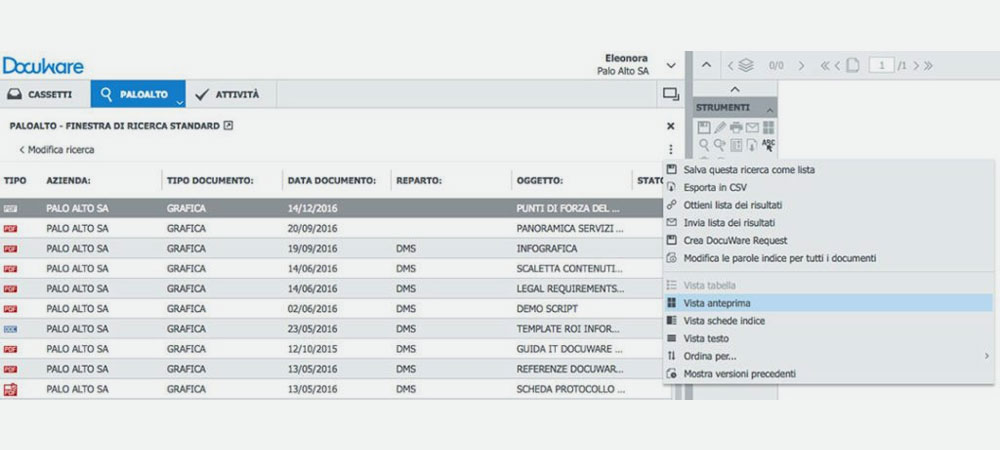Screen dimensions: 1000x450
Task: Click GUIDA IT DOCUWARE object cell
Action: 569,349
